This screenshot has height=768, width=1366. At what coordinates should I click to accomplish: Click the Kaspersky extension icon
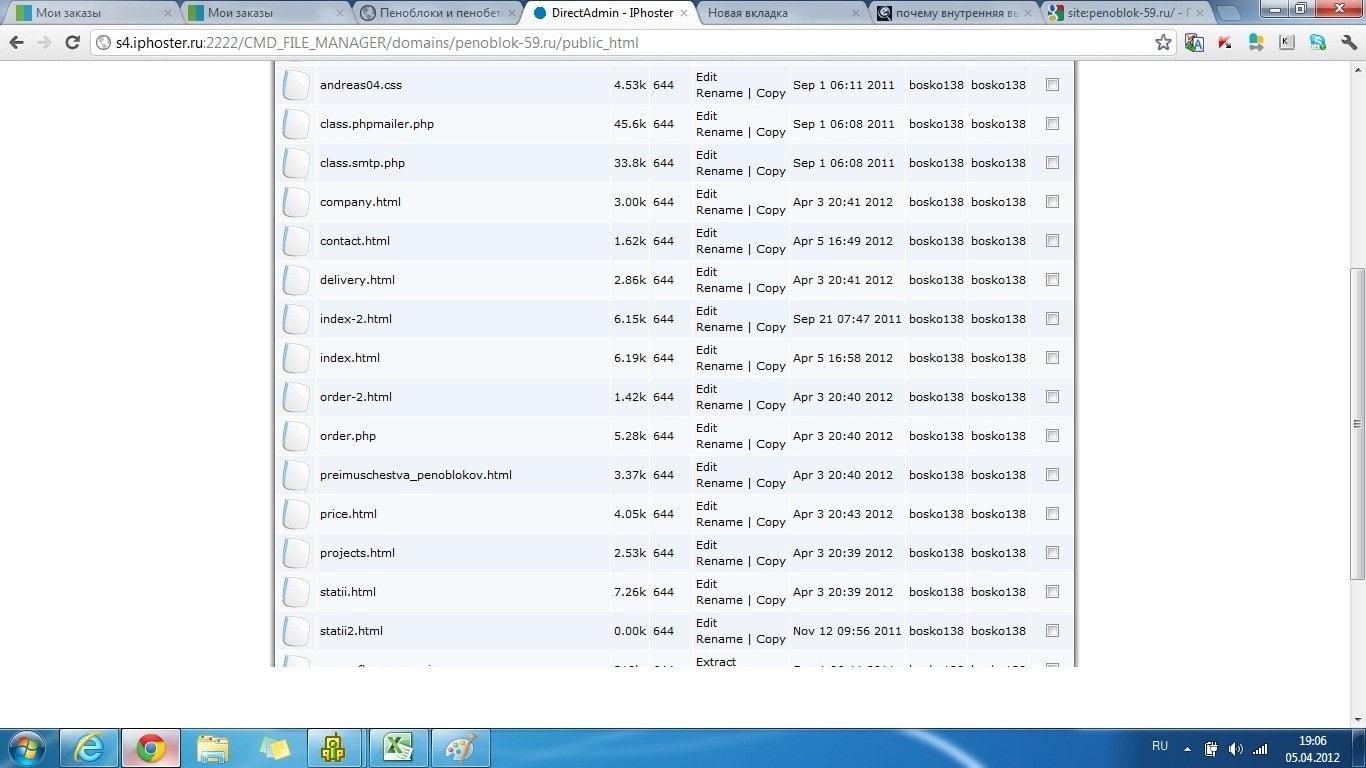pyautogui.click(x=1225, y=43)
